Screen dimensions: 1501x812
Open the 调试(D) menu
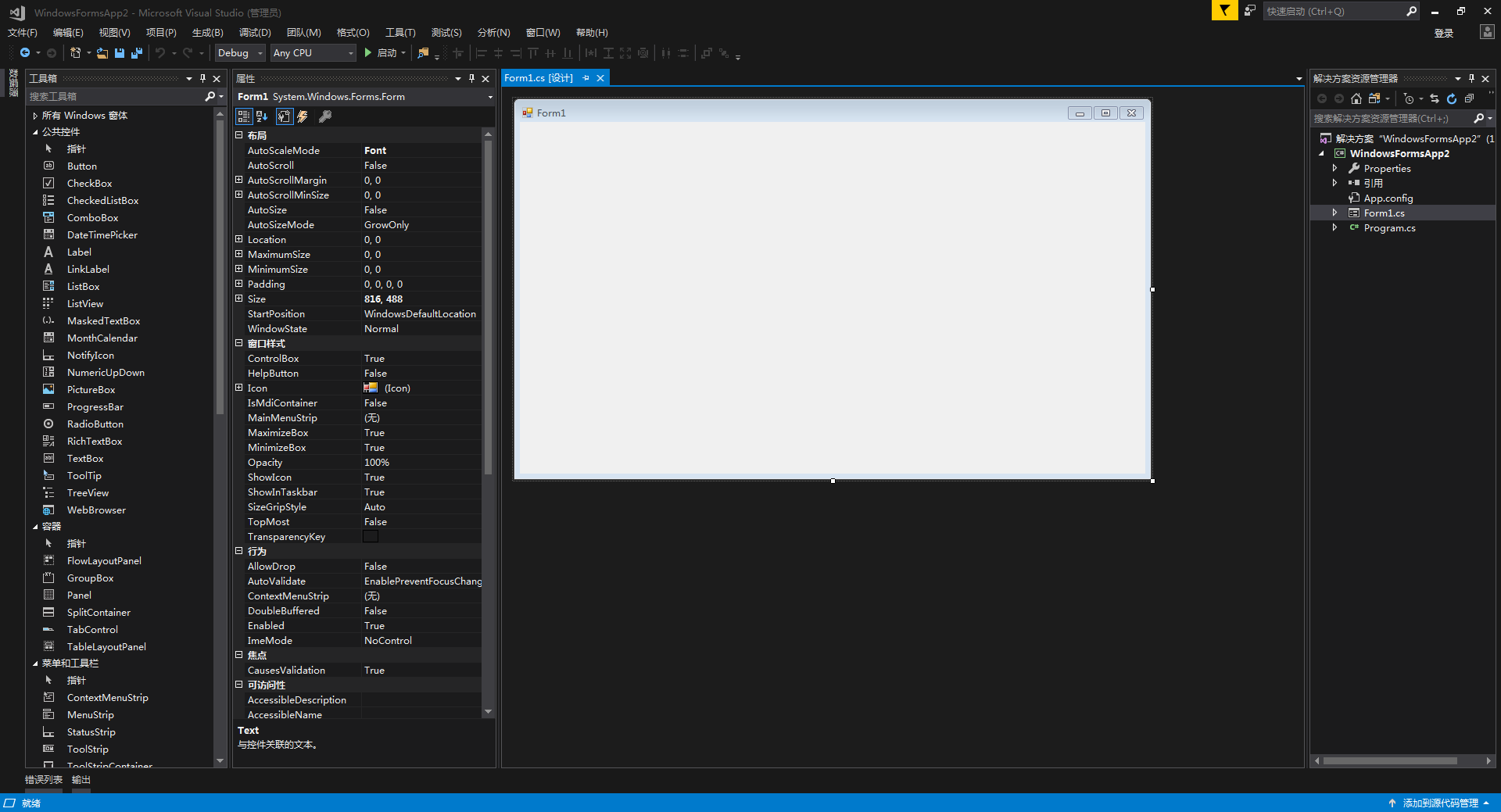255,32
